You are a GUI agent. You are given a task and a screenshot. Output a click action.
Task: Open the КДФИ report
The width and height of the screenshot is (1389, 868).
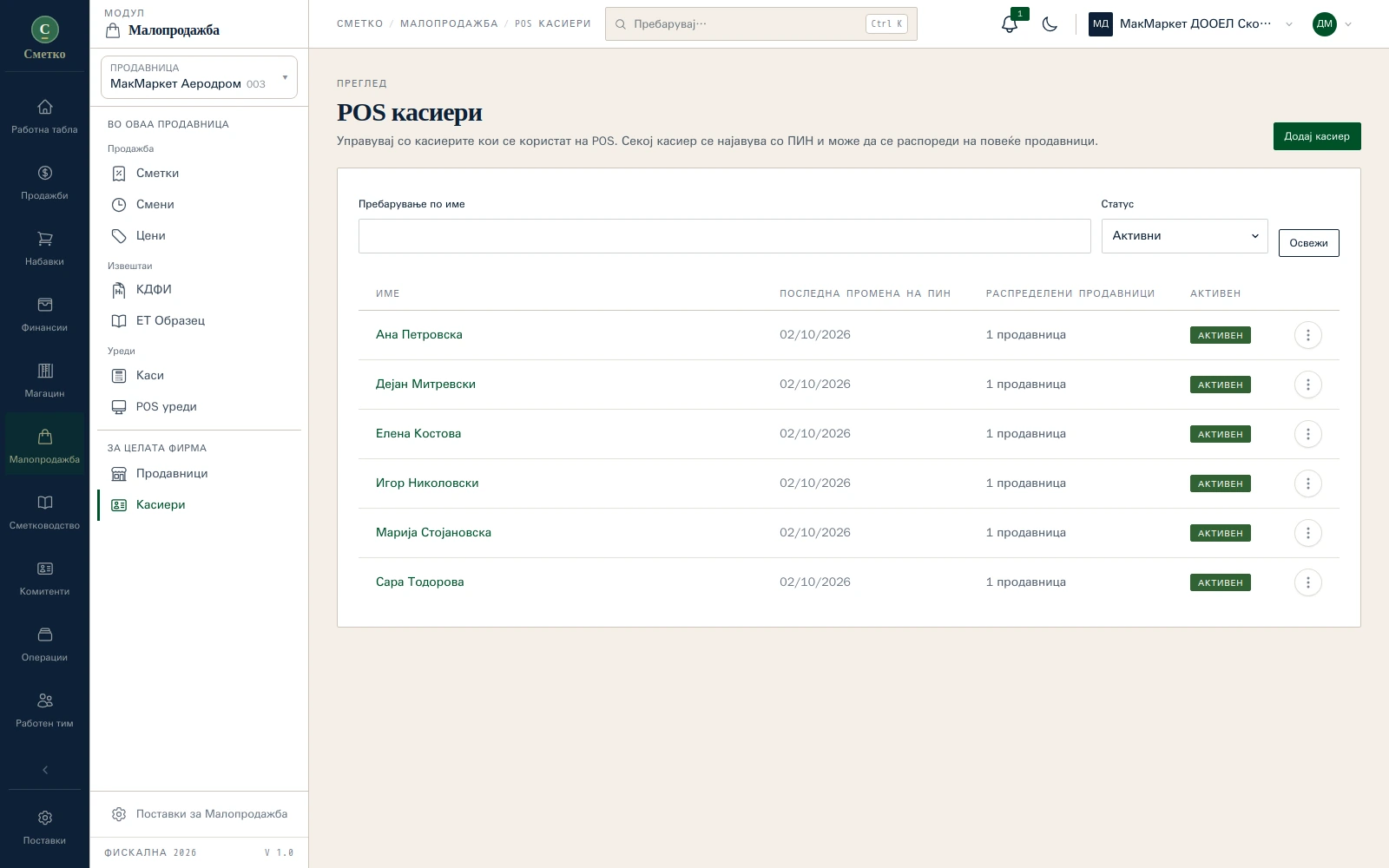(199, 290)
